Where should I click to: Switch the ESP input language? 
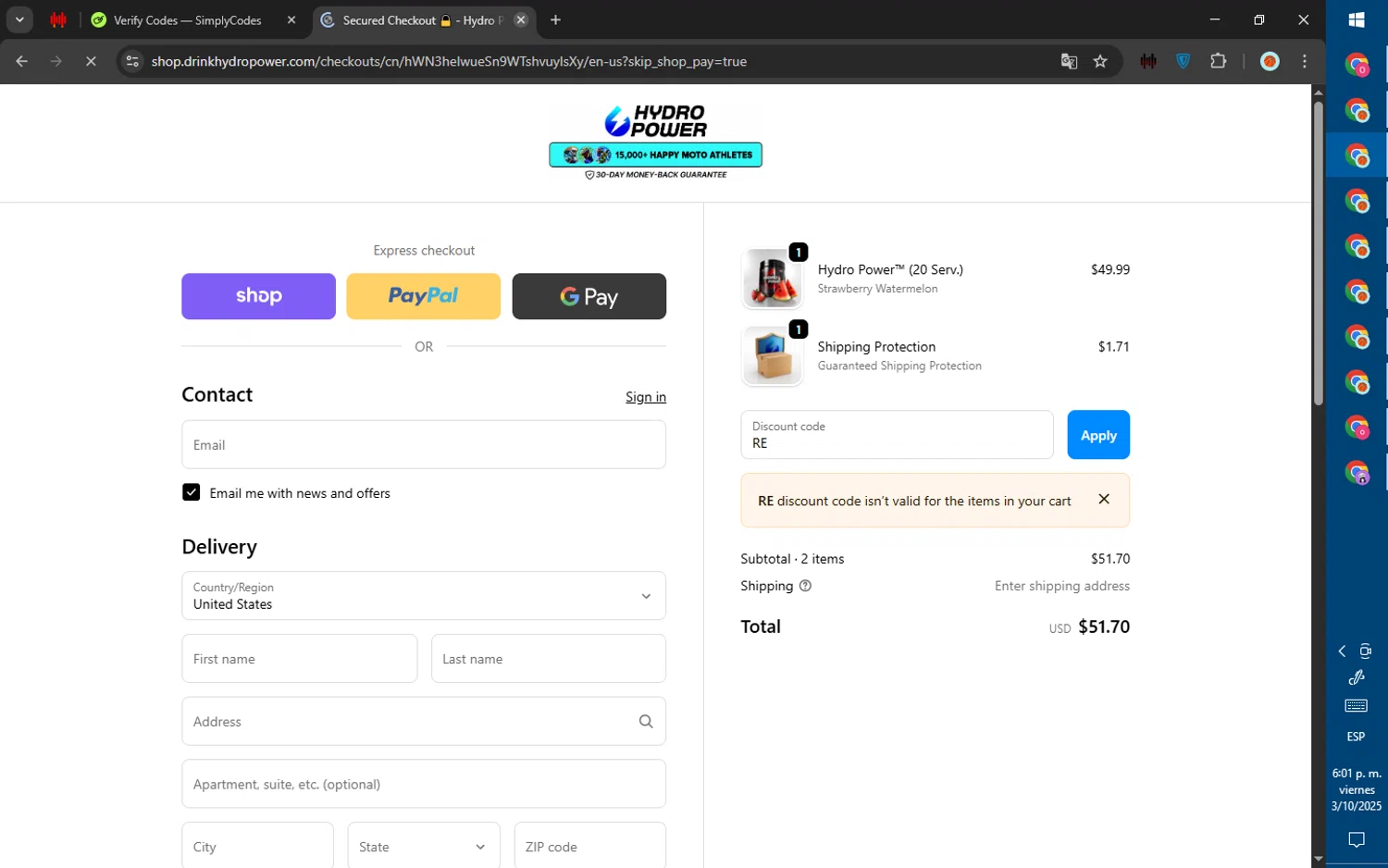pyautogui.click(x=1356, y=737)
